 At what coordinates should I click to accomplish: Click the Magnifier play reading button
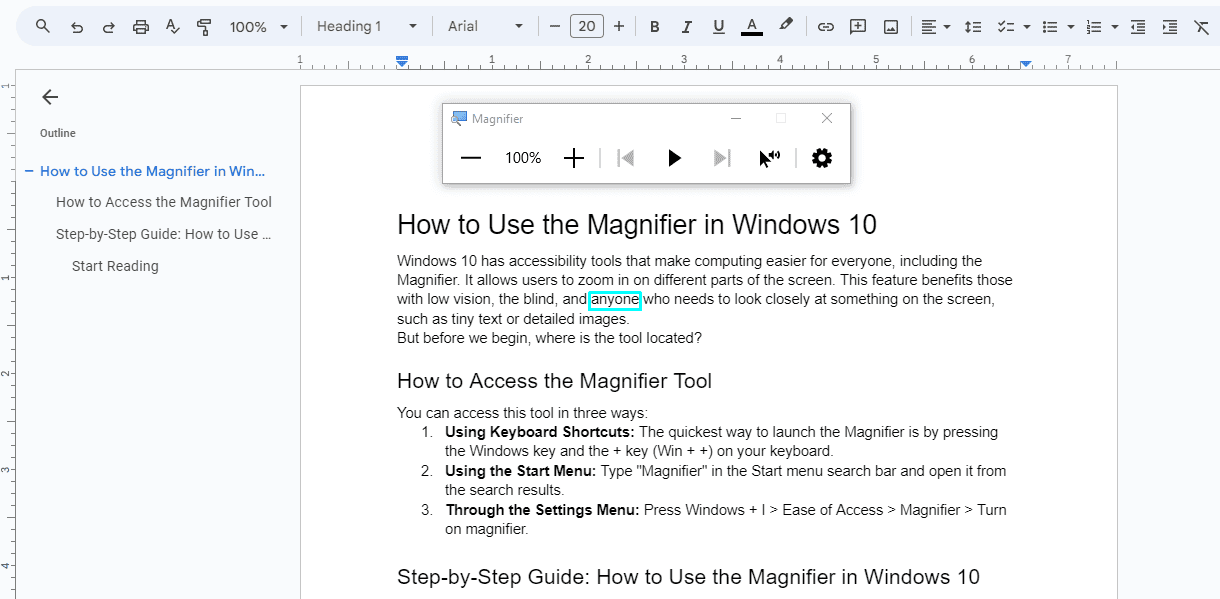[x=674, y=158]
